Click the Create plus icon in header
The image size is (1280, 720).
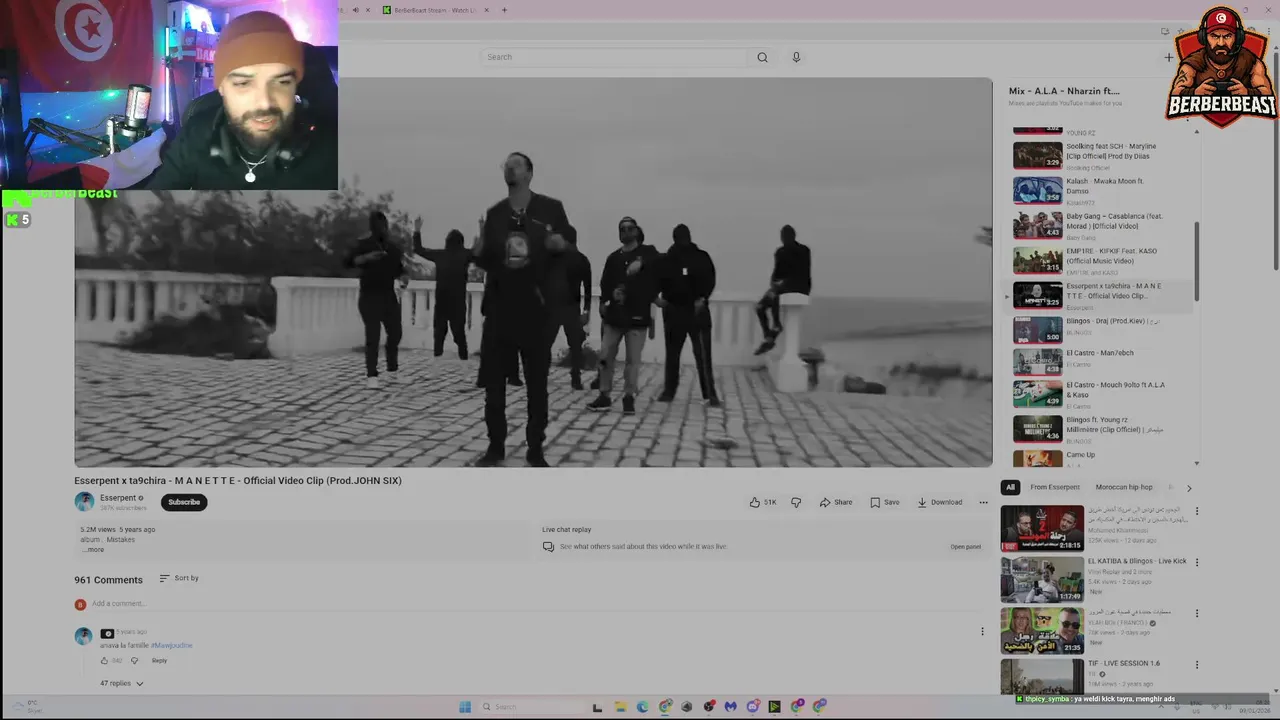pos(1168,57)
